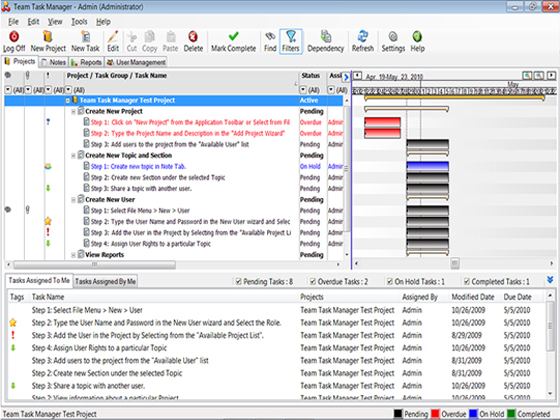The width and height of the screenshot is (560, 420).
Task: Click the Pending black legend swatch
Action: (398, 414)
